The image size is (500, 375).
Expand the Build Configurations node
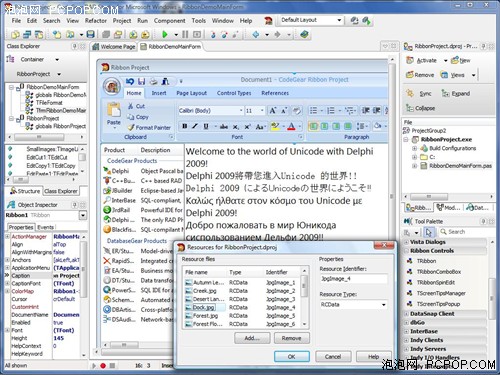pyautogui.click(x=414, y=148)
